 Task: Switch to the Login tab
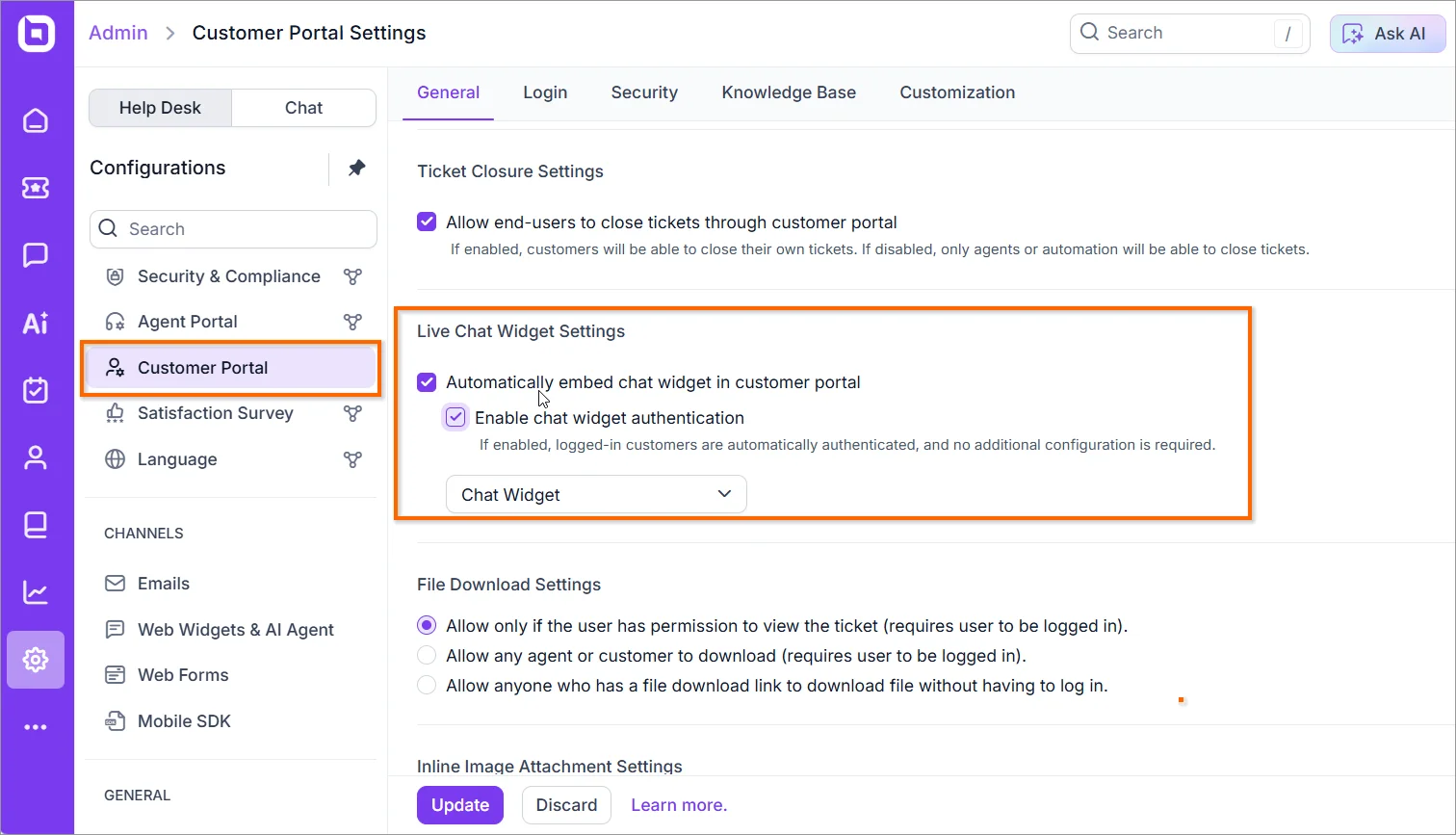[x=545, y=92]
